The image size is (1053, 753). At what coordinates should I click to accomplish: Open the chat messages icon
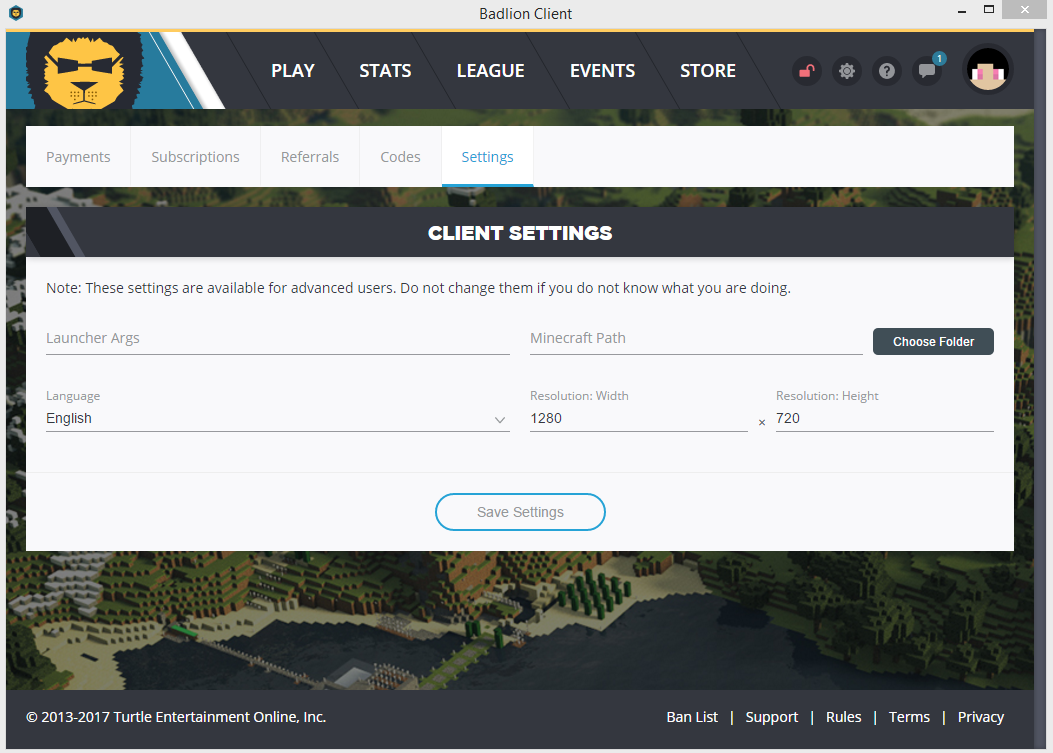tap(927, 71)
